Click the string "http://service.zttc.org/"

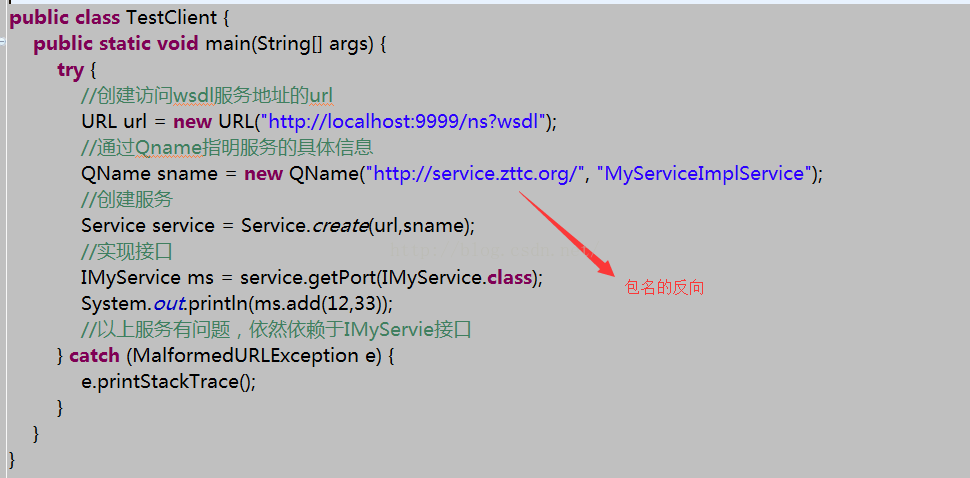tap(476, 174)
